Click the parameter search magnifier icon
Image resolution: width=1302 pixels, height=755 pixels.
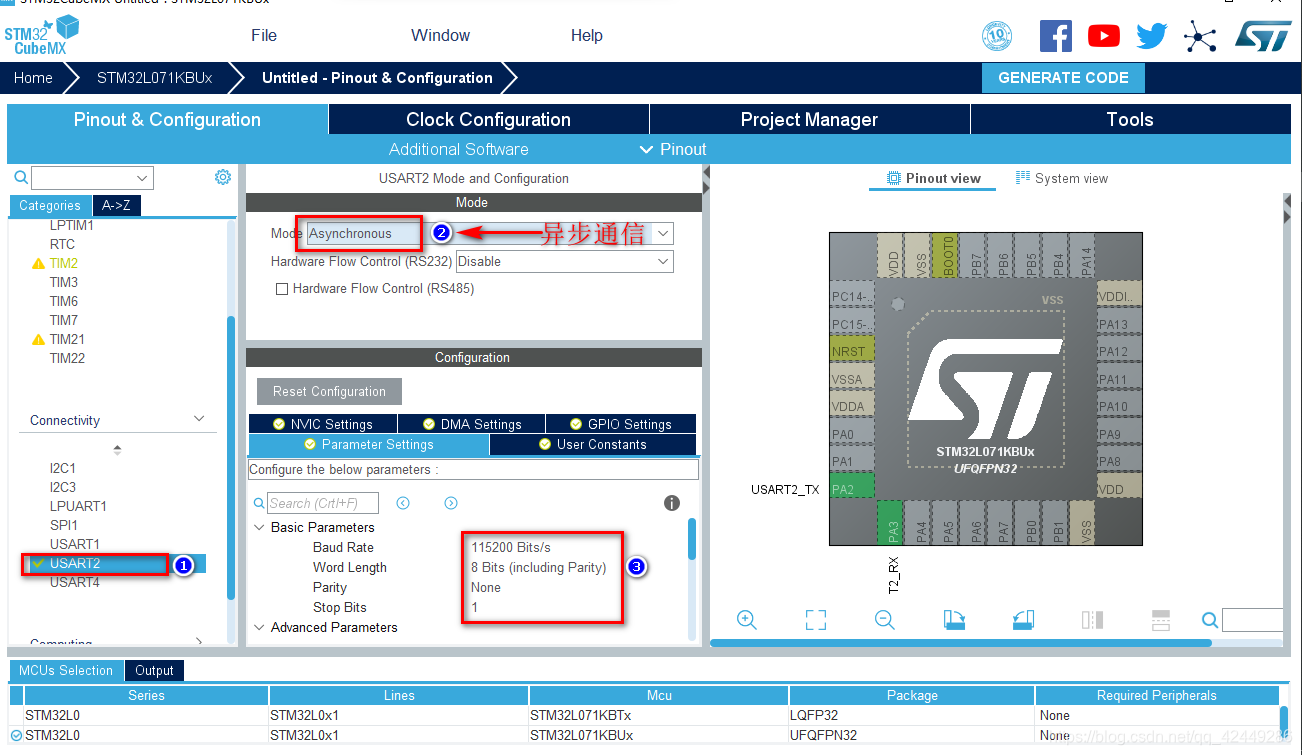click(259, 504)
